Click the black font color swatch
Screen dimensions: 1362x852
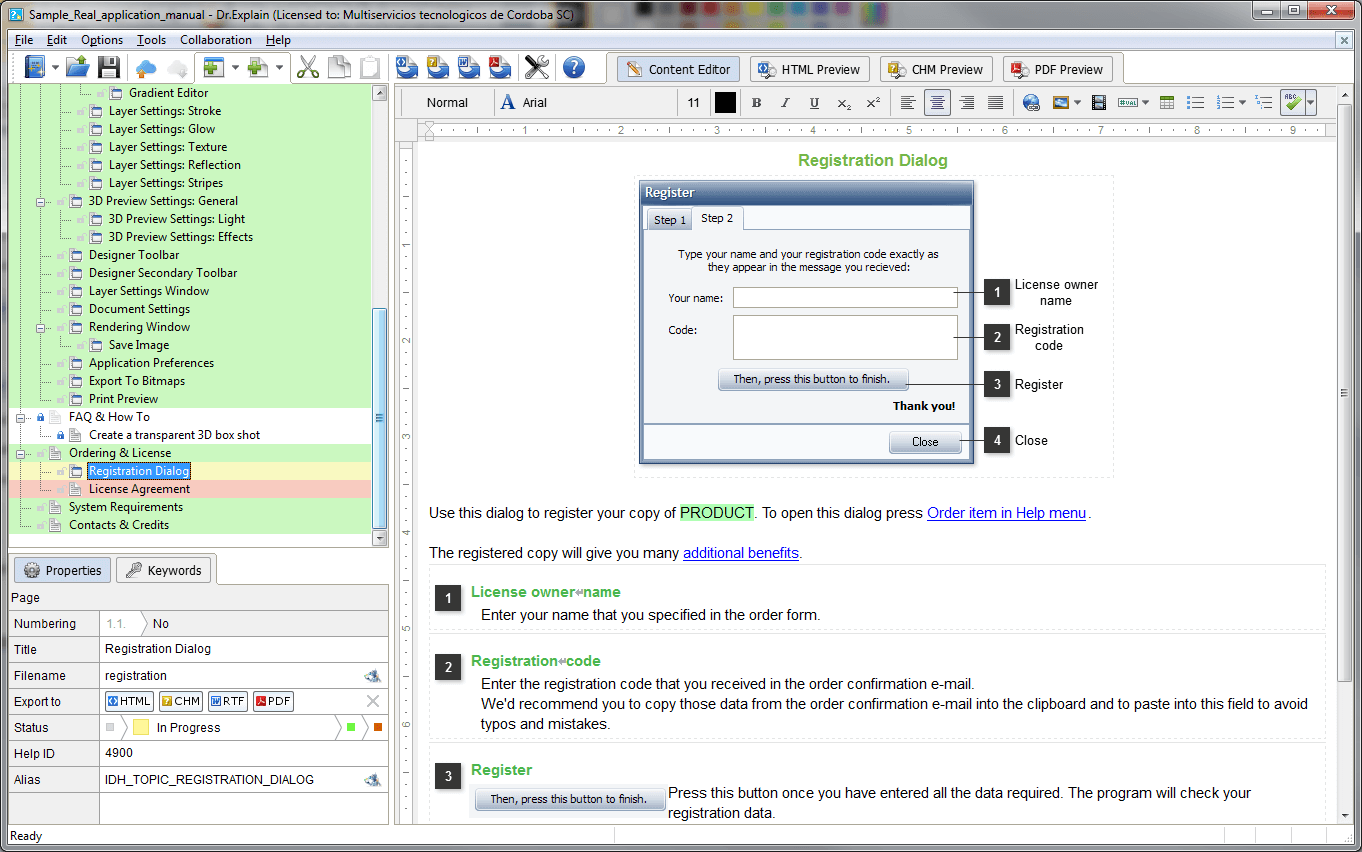725,103
